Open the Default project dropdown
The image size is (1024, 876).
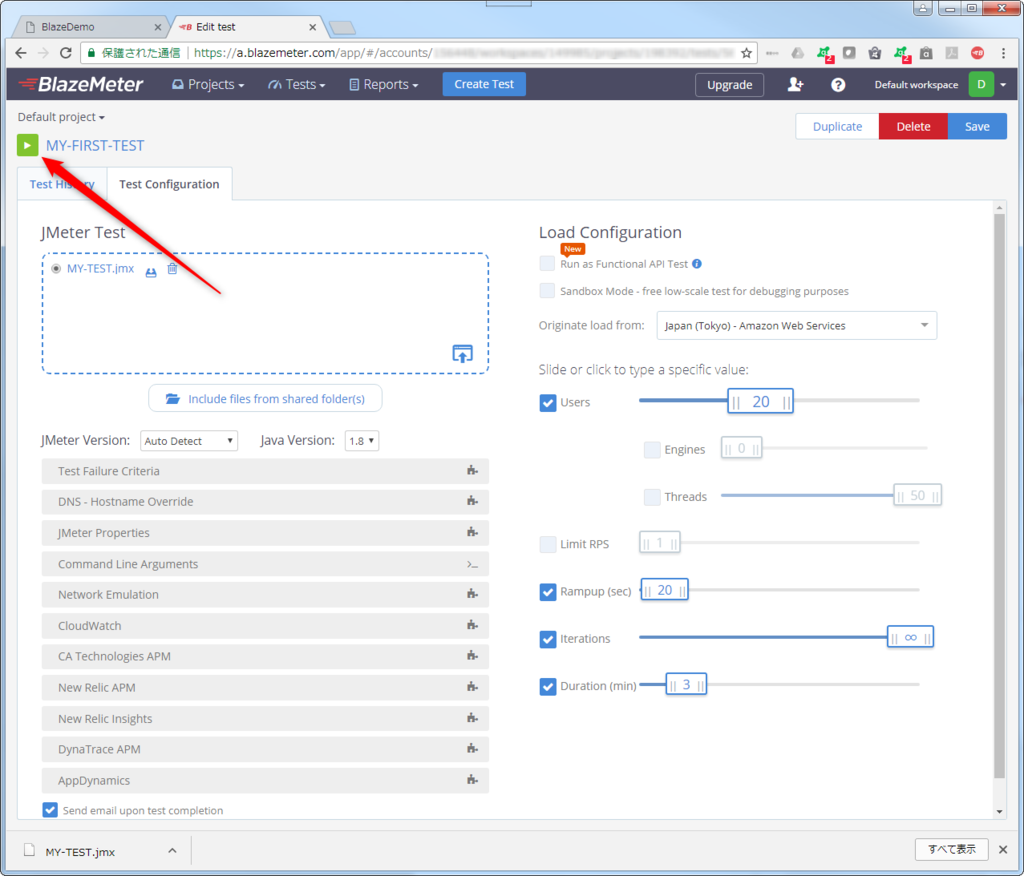coord(61,117)
